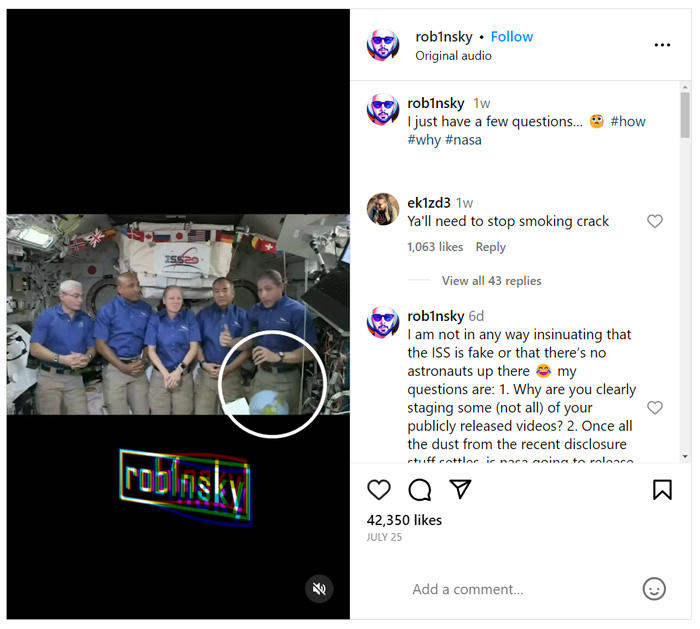Pause the ISS crew video
Viewport: 700px width, 629px height.
point(178,314)
